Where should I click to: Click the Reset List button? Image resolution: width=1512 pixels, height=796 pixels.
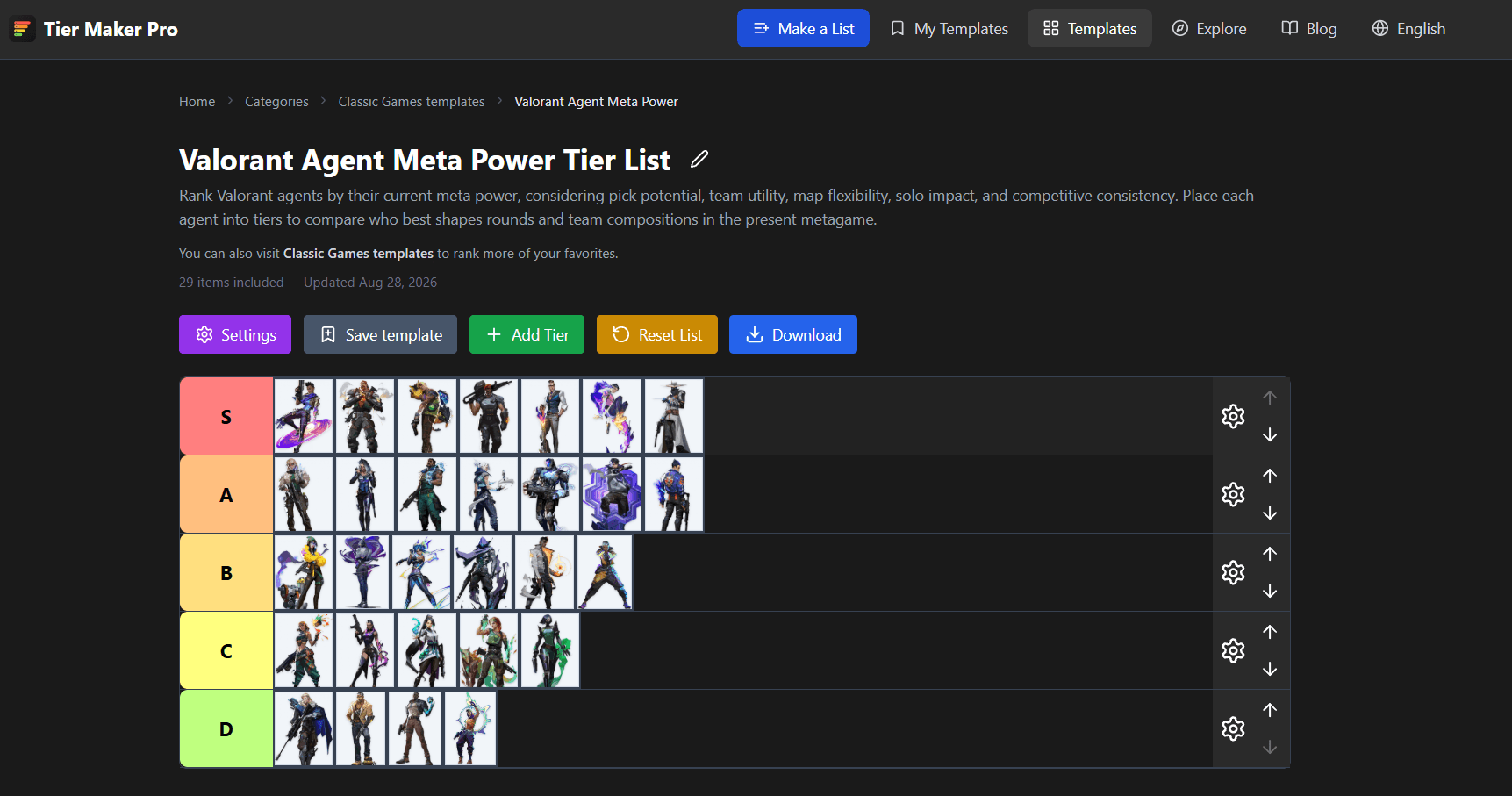[x=657, y=334]
